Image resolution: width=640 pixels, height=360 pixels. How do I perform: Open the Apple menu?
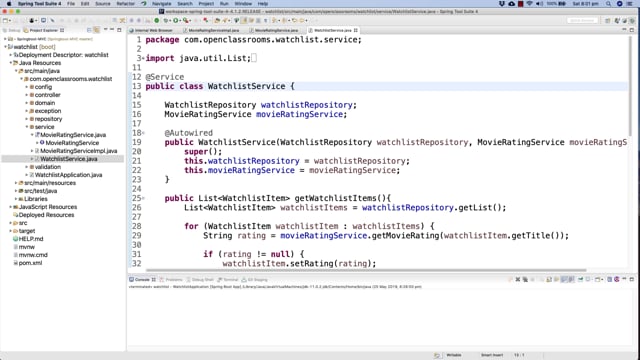pos(9,4)
